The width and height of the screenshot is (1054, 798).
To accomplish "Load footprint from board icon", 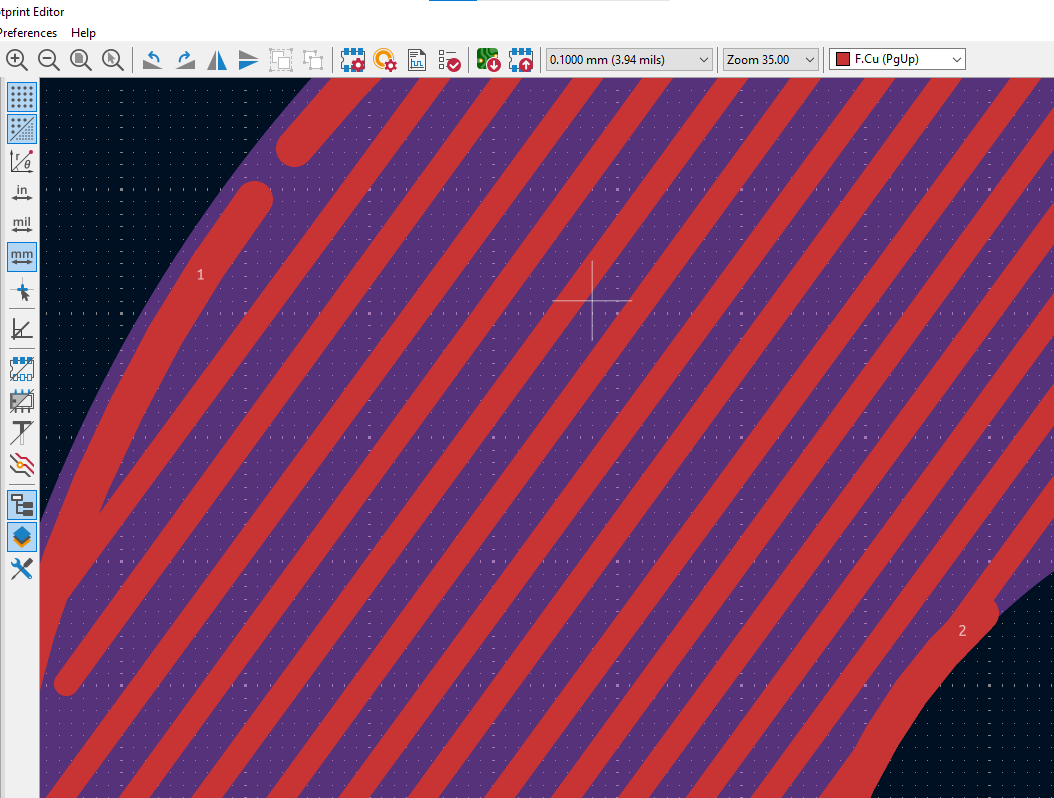I will pos(488,60).
